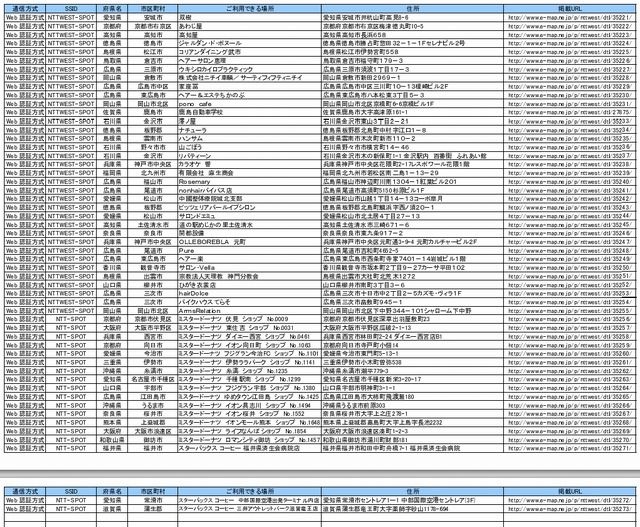Select the 江田島市 city cell
Viewport: 640px width, 527px height.
point(153,397)
